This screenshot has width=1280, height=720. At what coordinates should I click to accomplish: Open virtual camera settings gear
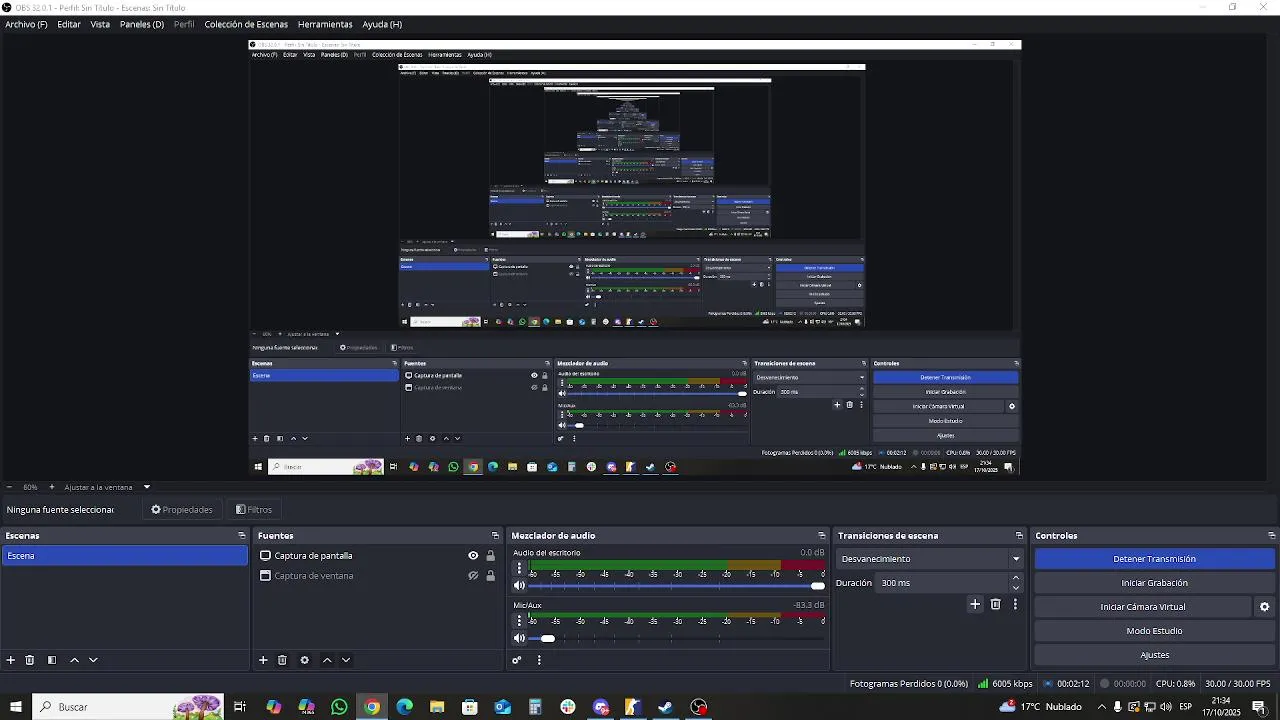point(1264,607)
